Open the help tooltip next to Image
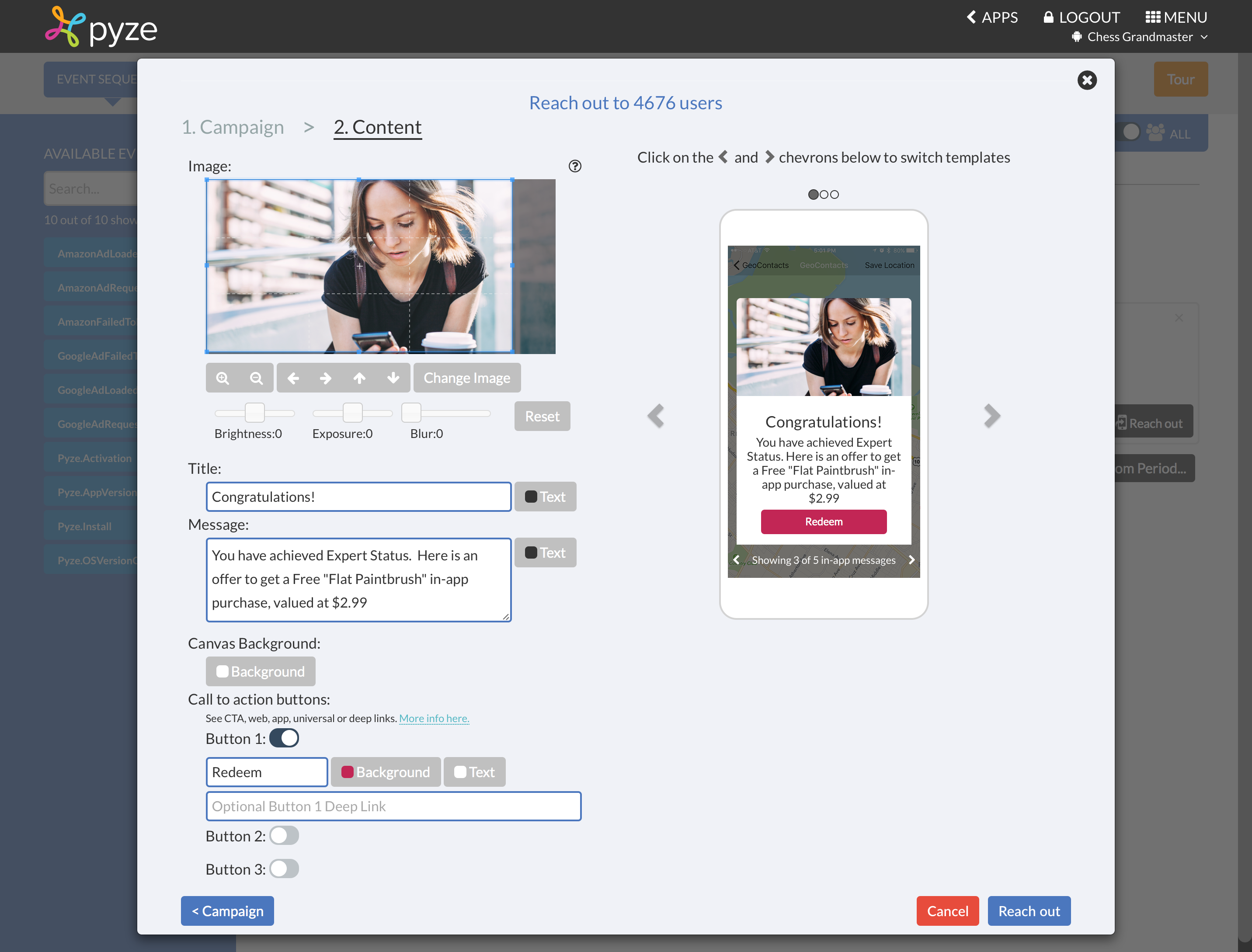 (575, 166)
